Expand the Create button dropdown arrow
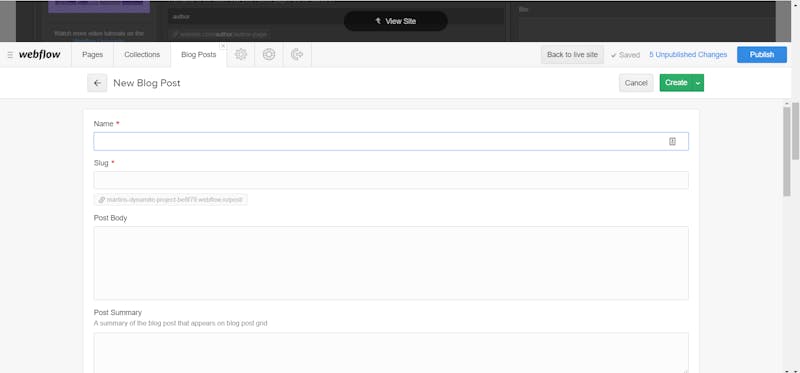The width and height of the screenshot is (800, 373). 698,83
